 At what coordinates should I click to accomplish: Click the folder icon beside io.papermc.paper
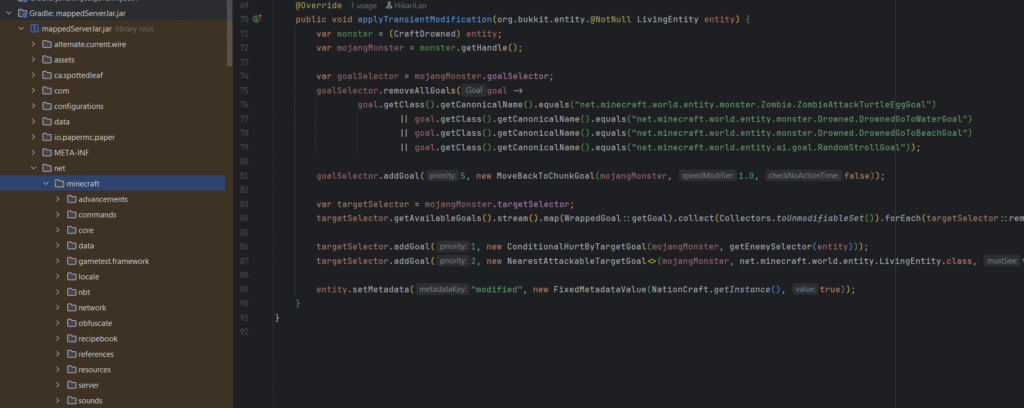click(47, 137)
